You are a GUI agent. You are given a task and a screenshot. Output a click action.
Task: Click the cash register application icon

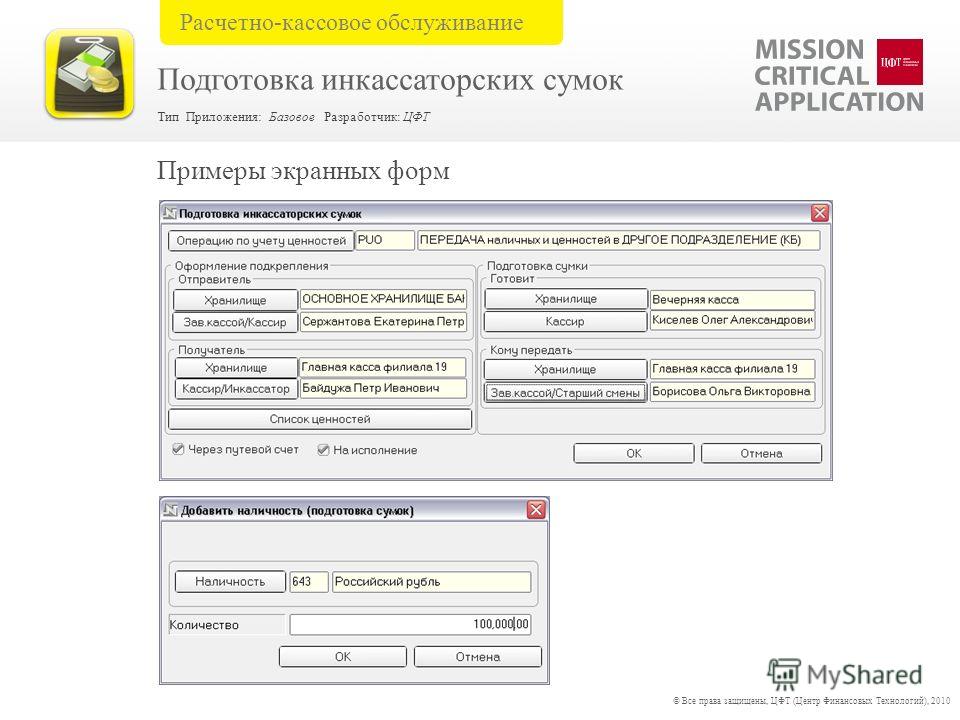click(x=89, y=73)
